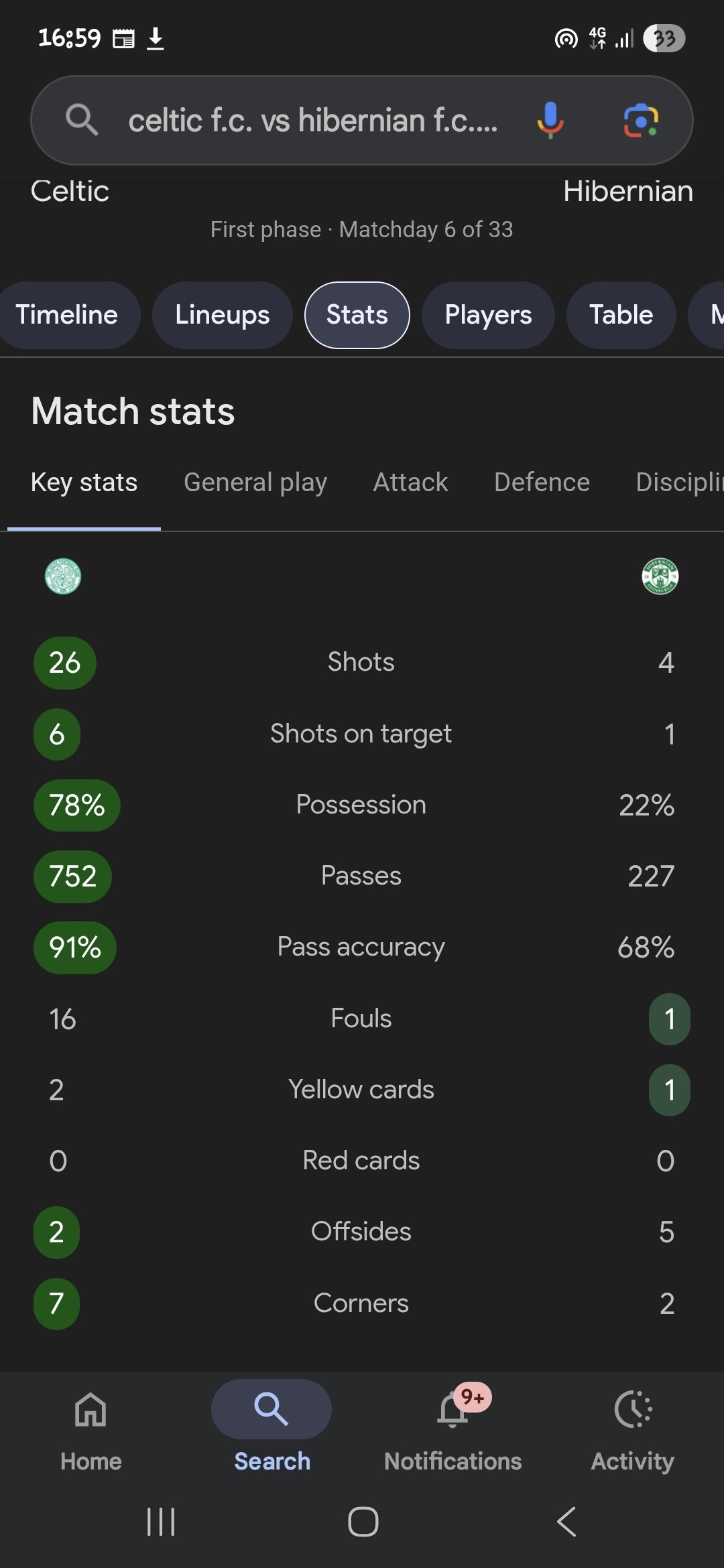Tap the magnifying glass in search bar
The height and width of the screenshot is (1568, 724).
coord(82,121)
